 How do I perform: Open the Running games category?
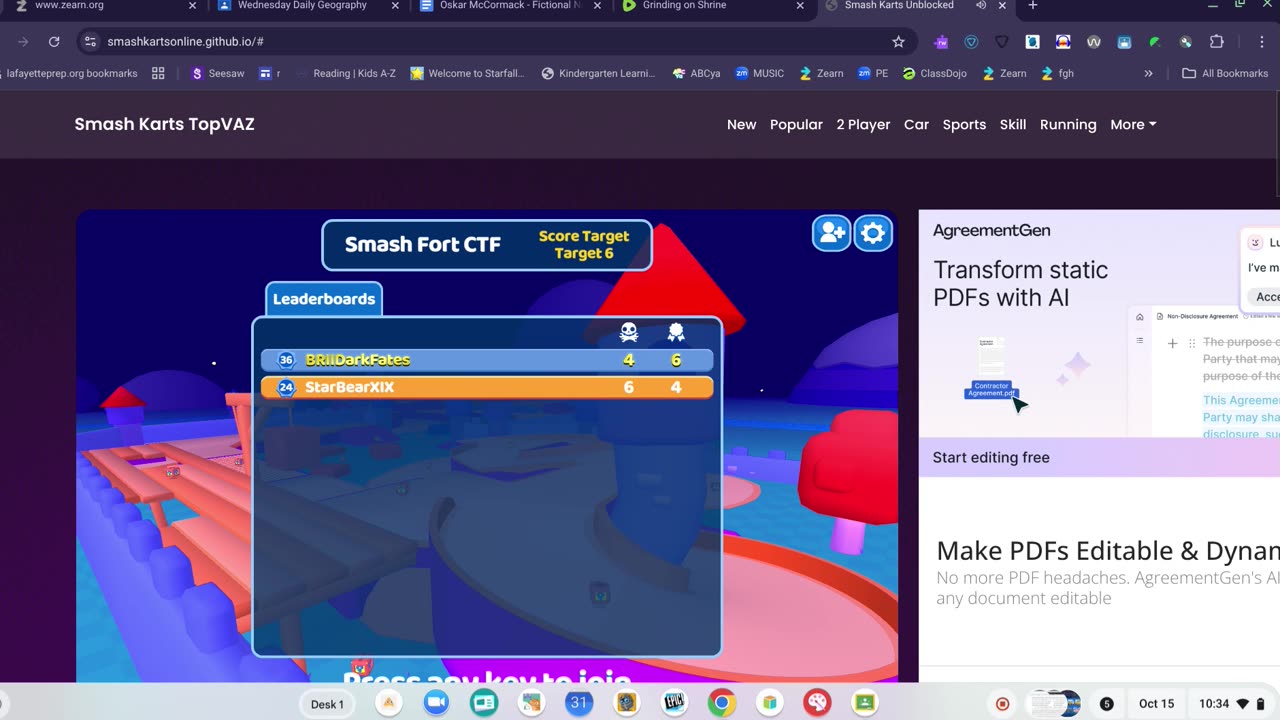1068,125
